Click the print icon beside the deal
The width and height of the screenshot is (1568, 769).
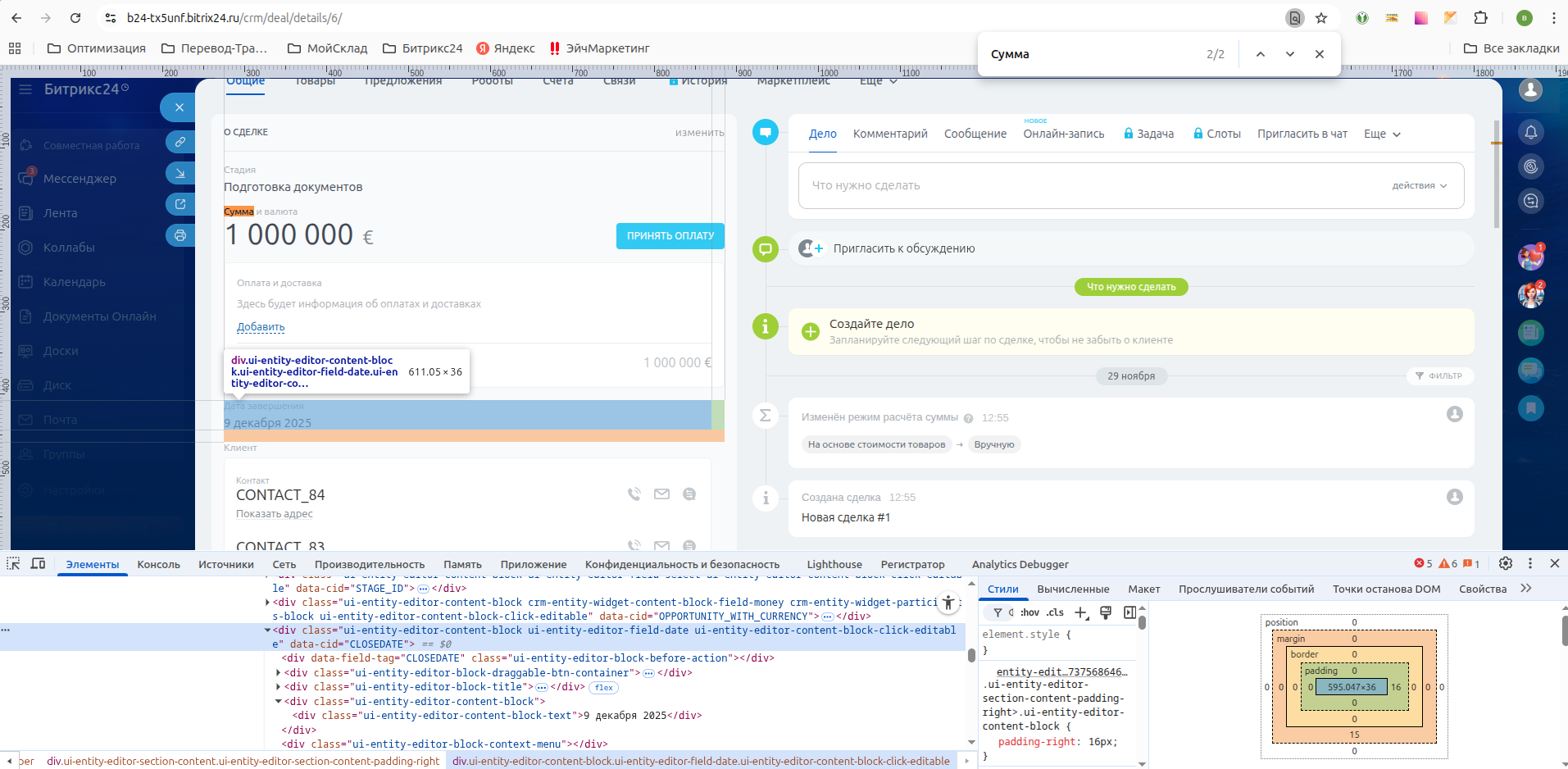click(180, 235)
